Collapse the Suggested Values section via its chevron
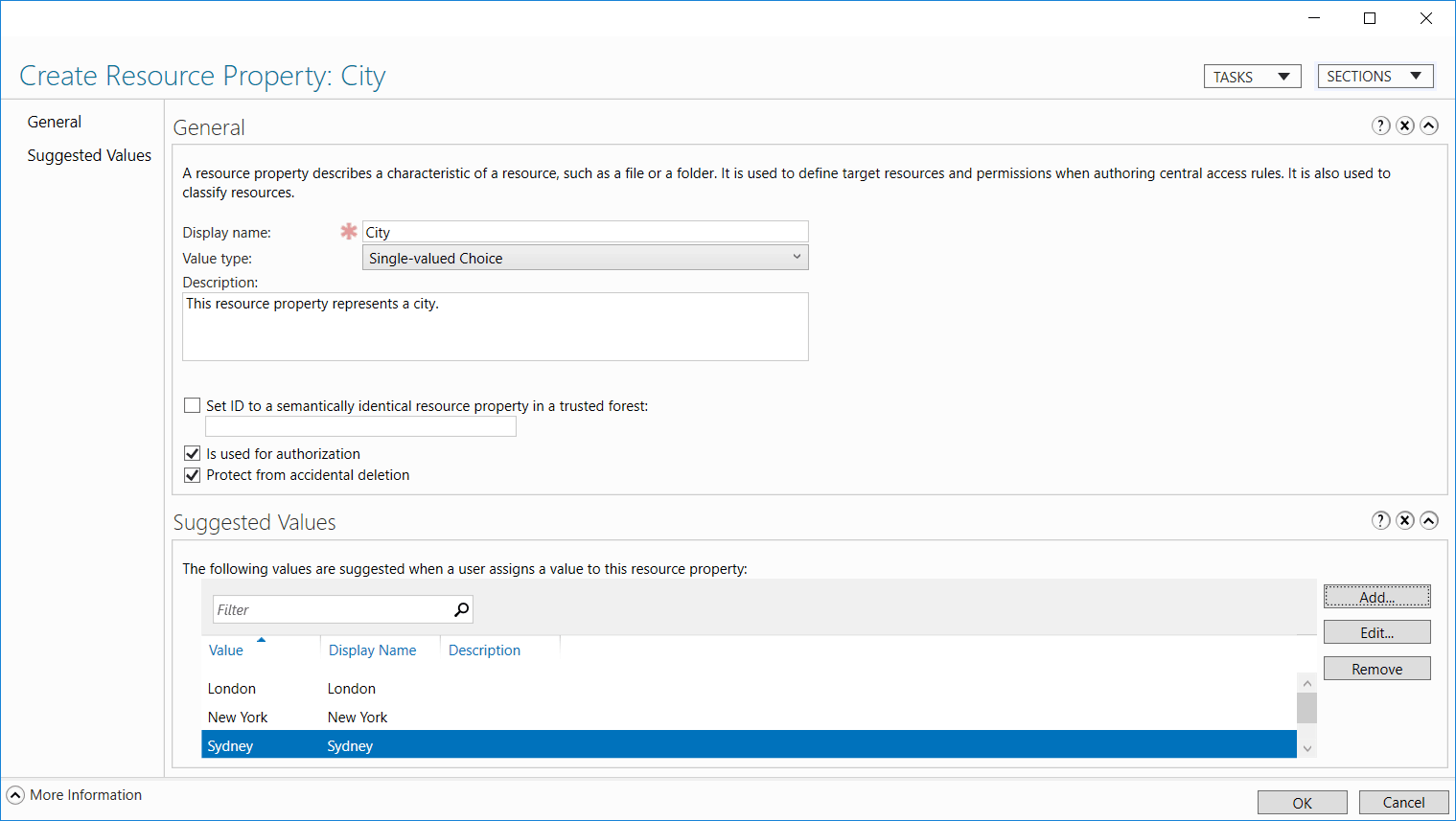 coord(1429,520)
